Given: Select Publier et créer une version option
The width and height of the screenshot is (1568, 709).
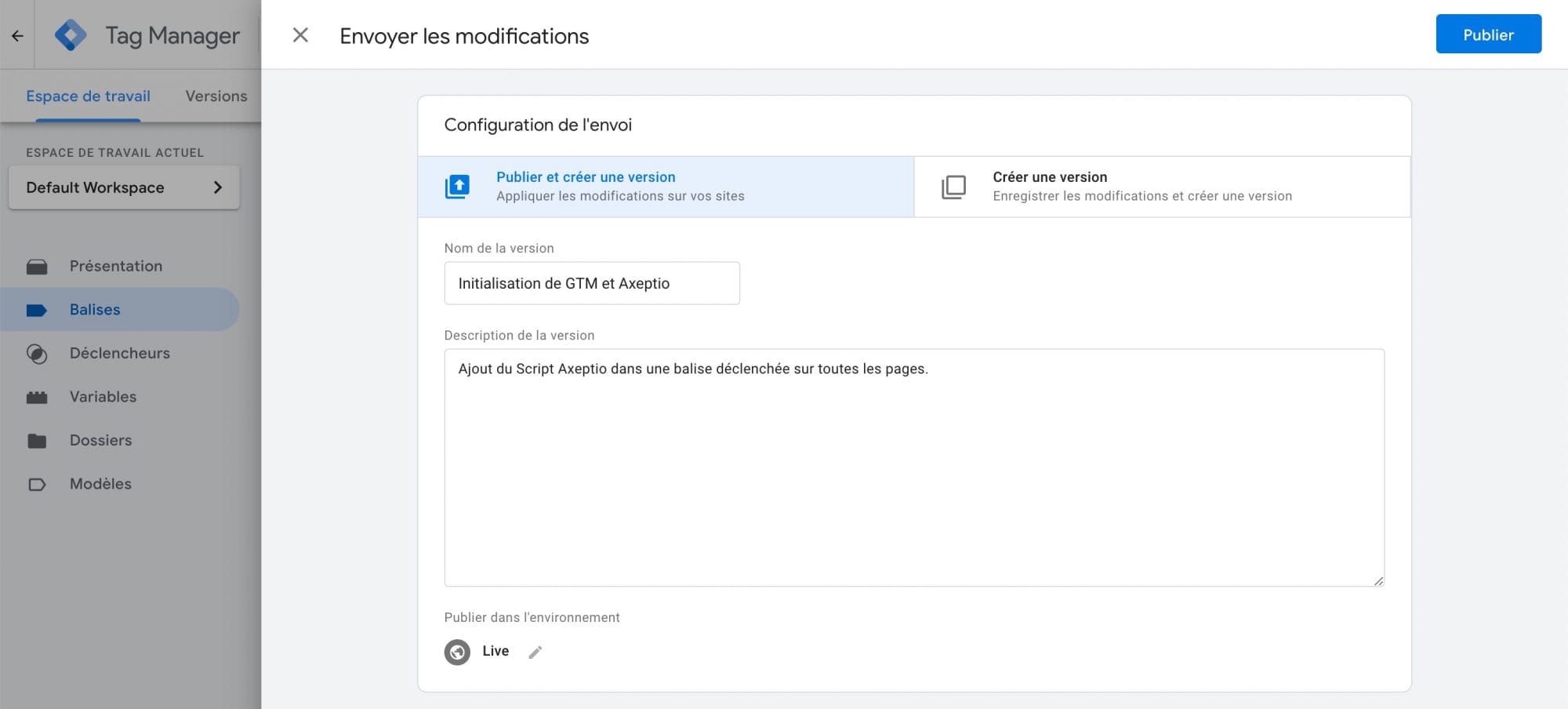Looking at the screenshot, I should pos(666,187).
